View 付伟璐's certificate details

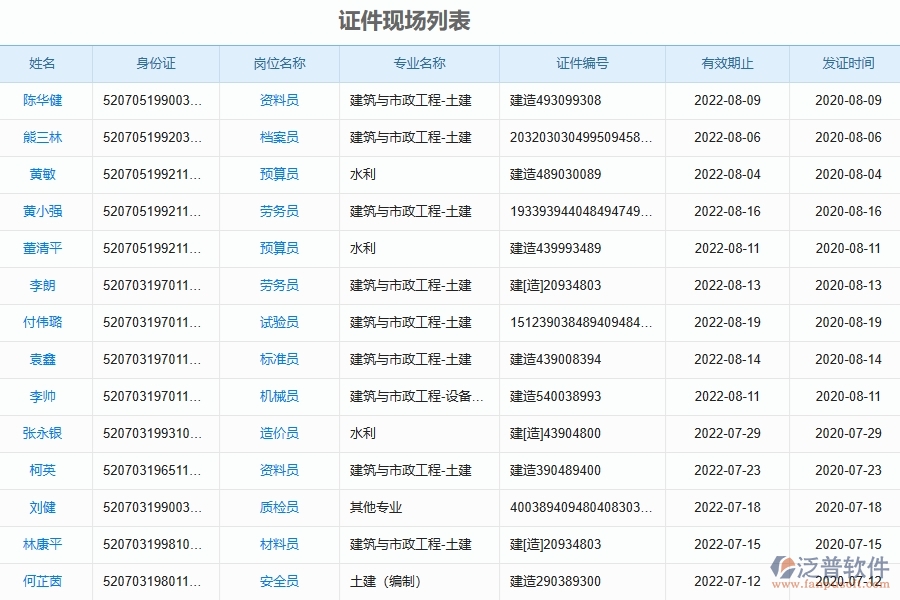pyautogui.click(x=44, y=323)
